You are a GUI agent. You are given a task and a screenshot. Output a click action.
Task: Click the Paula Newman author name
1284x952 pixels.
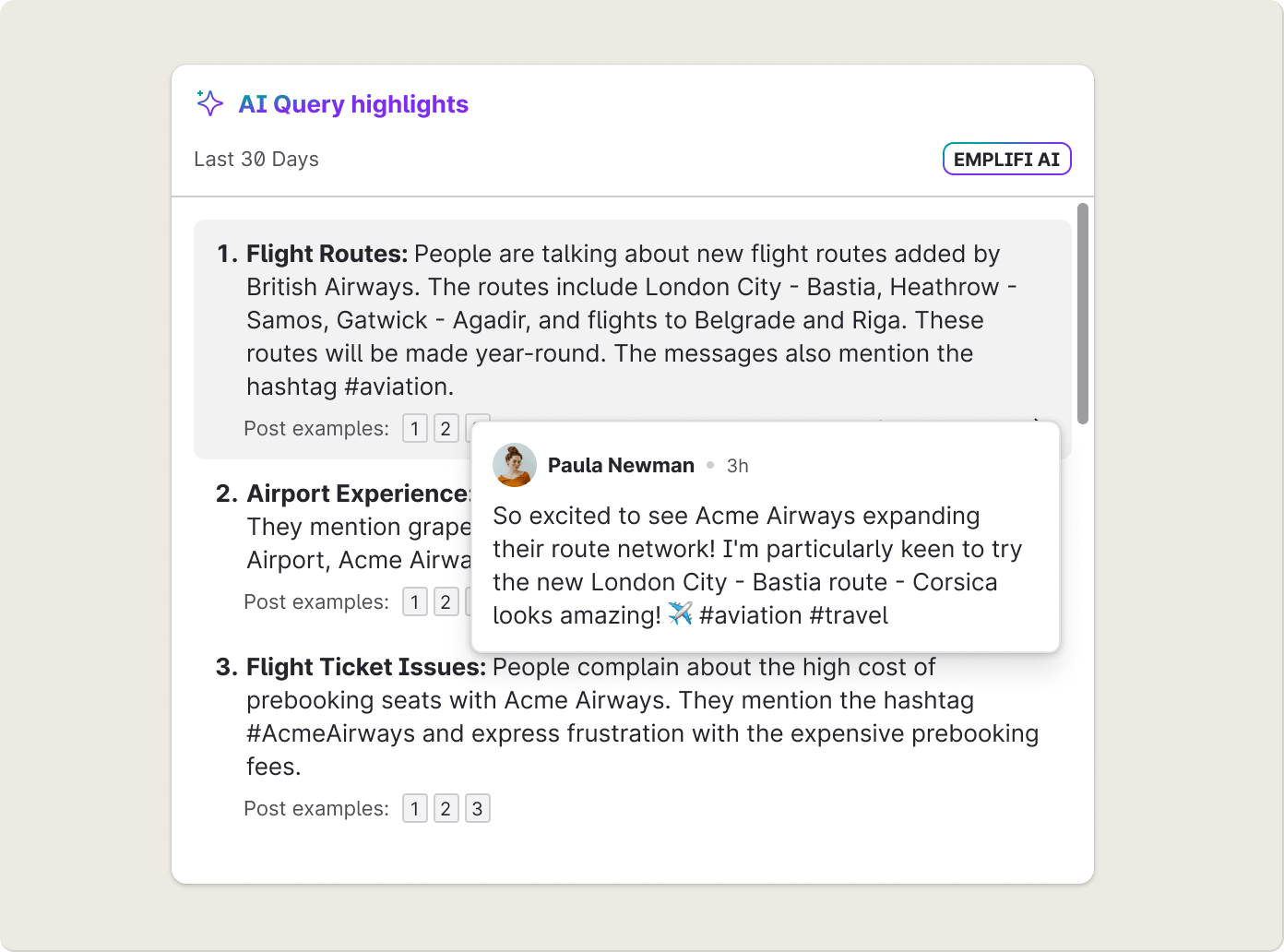(621, 466)
